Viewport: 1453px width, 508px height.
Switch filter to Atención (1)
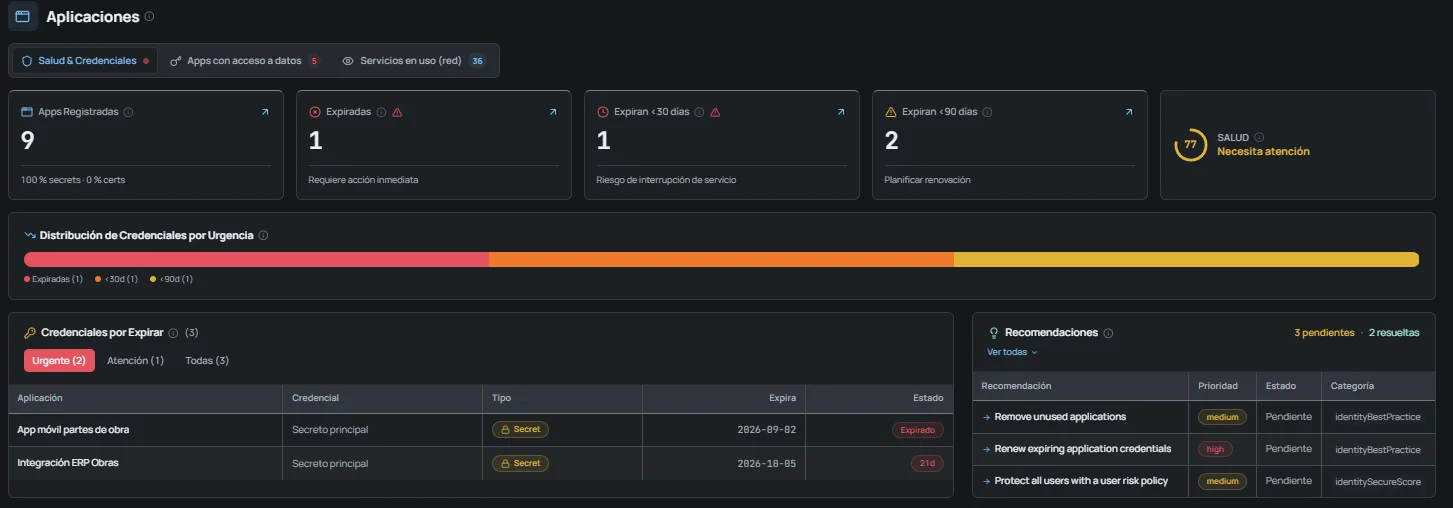coord(135,360)
